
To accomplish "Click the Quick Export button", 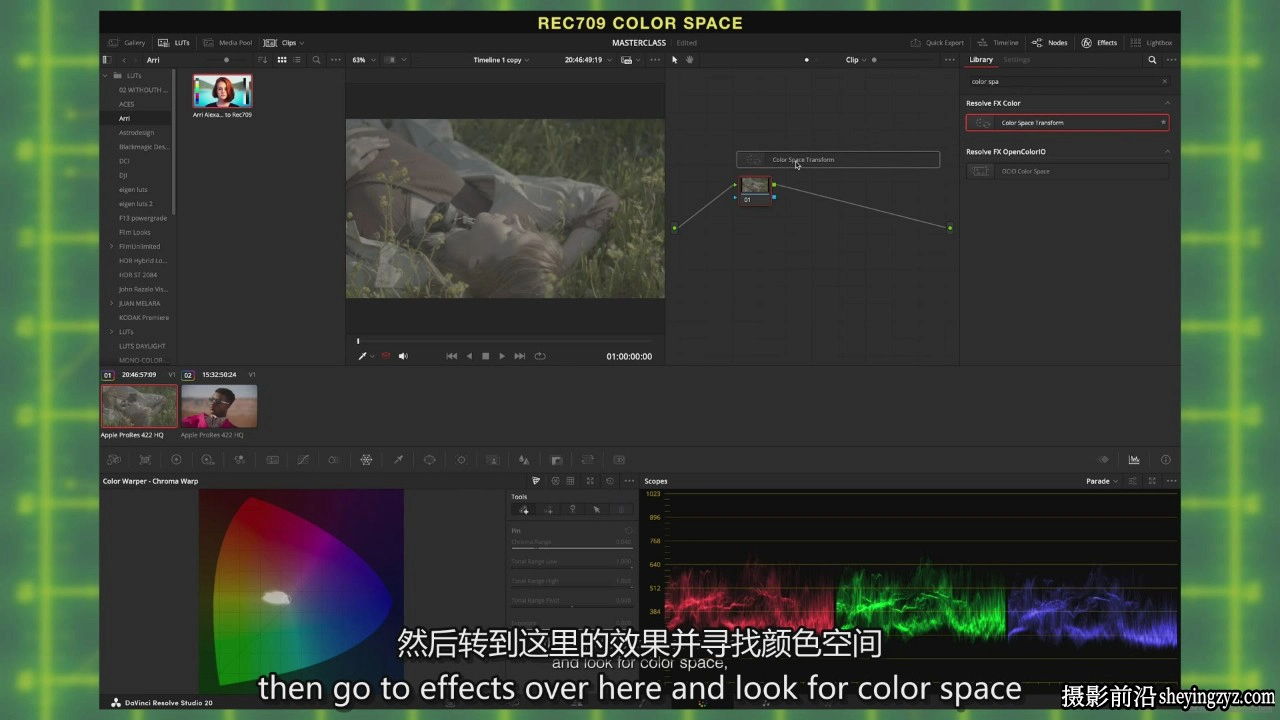I will tap(937, 43).
